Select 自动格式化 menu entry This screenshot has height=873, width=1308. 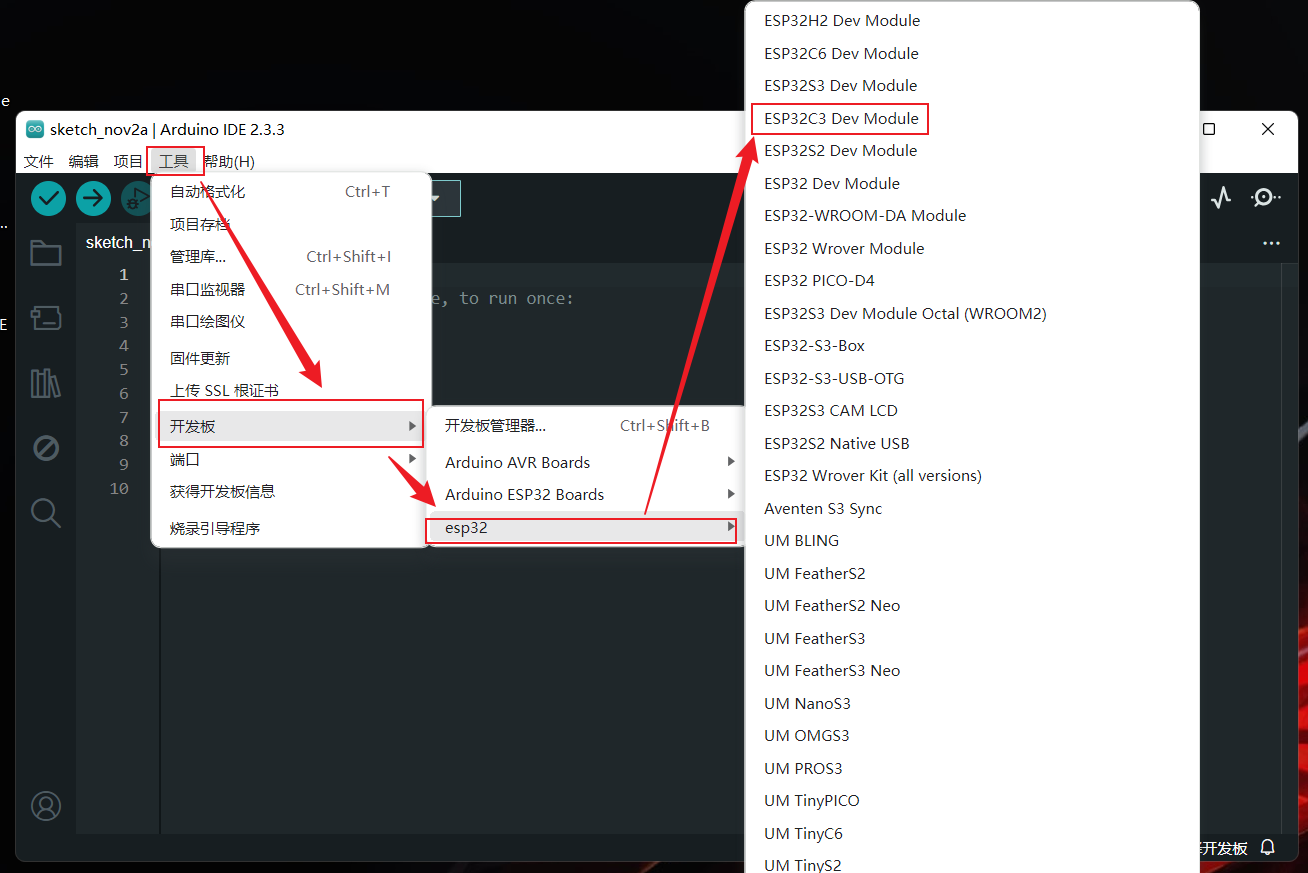(291, 192)
